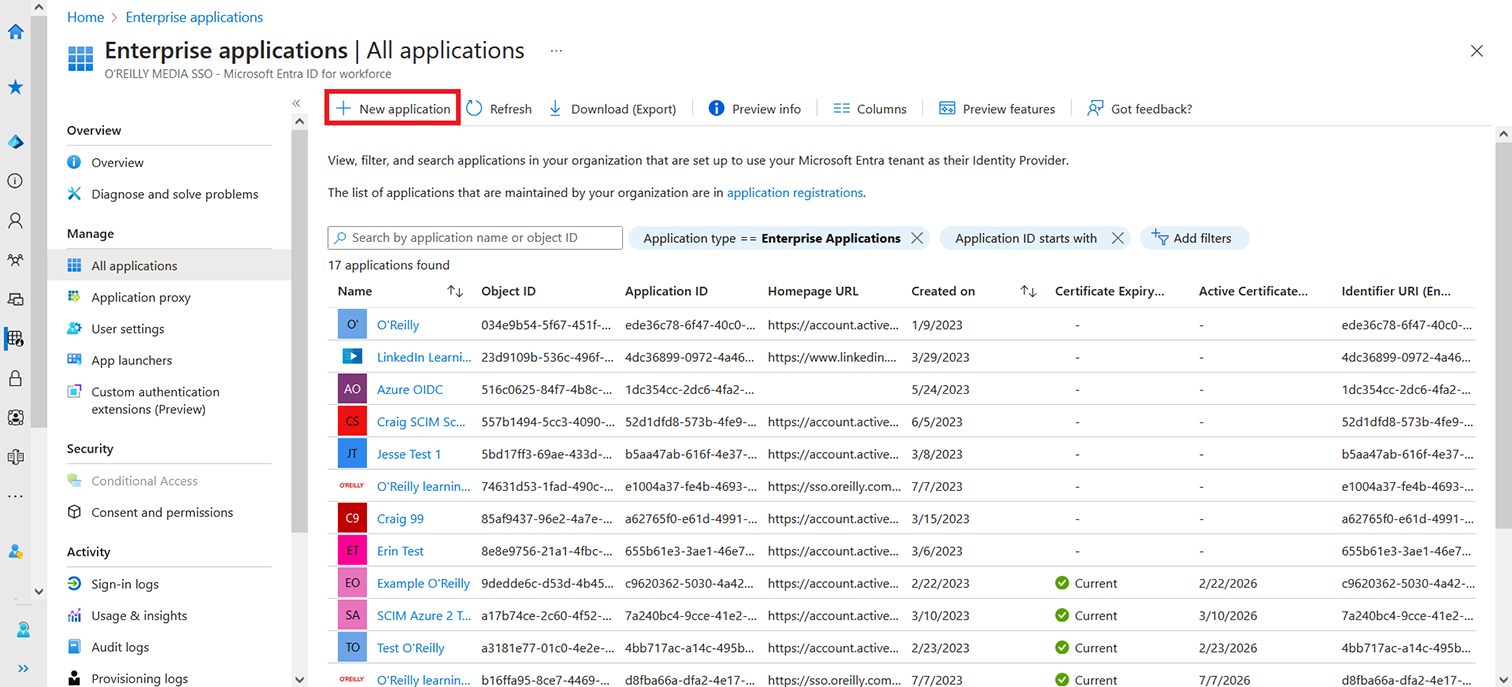Click the main content scrollbar up arrow
The width and height of the screenshot is (1512, 687).
click(1503, 133)
